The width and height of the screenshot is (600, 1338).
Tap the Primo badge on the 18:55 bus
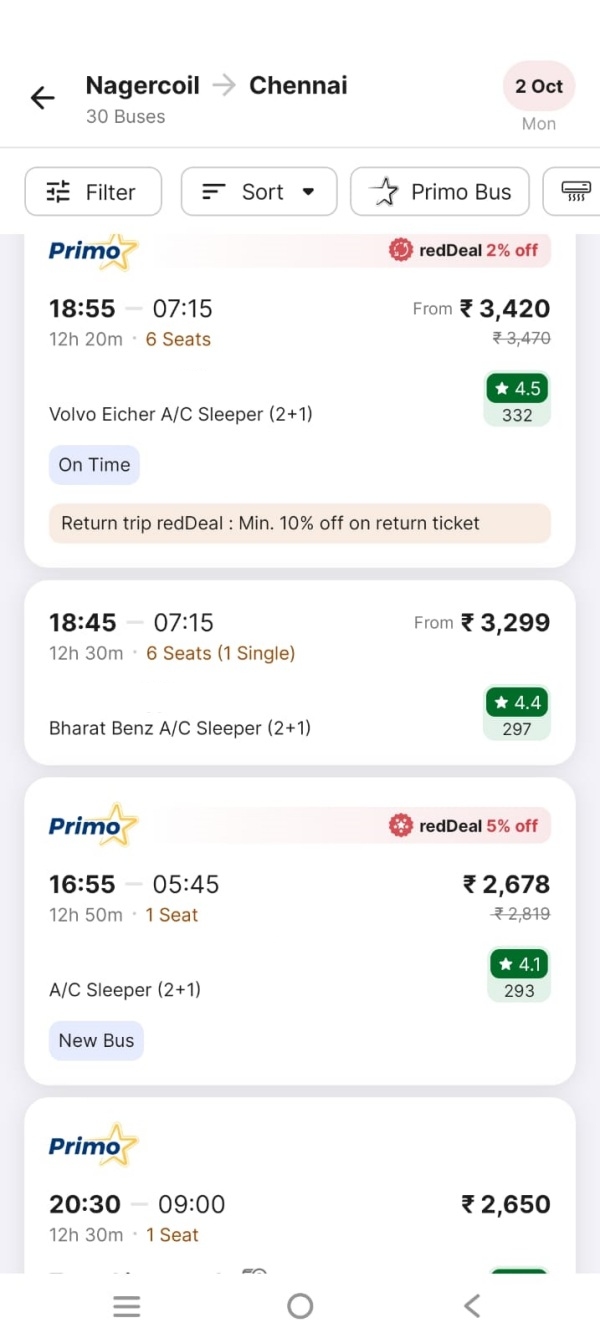(x=92, y=250)
